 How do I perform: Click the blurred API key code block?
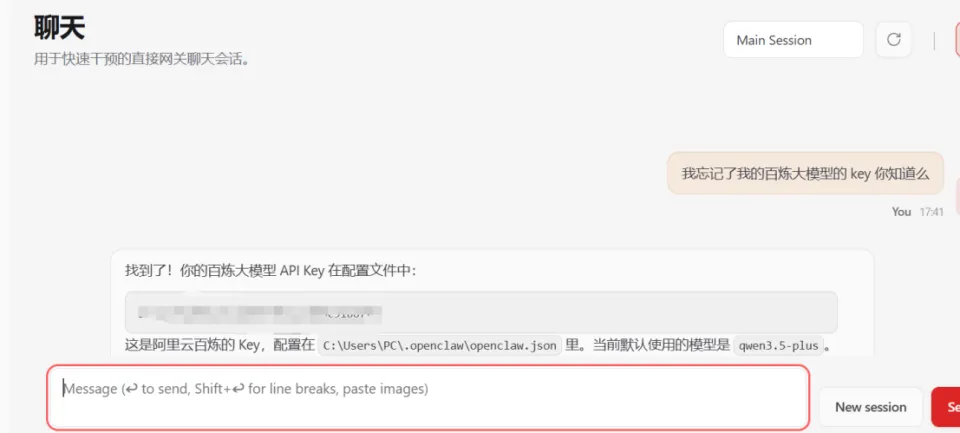click(x=481, y=312)
